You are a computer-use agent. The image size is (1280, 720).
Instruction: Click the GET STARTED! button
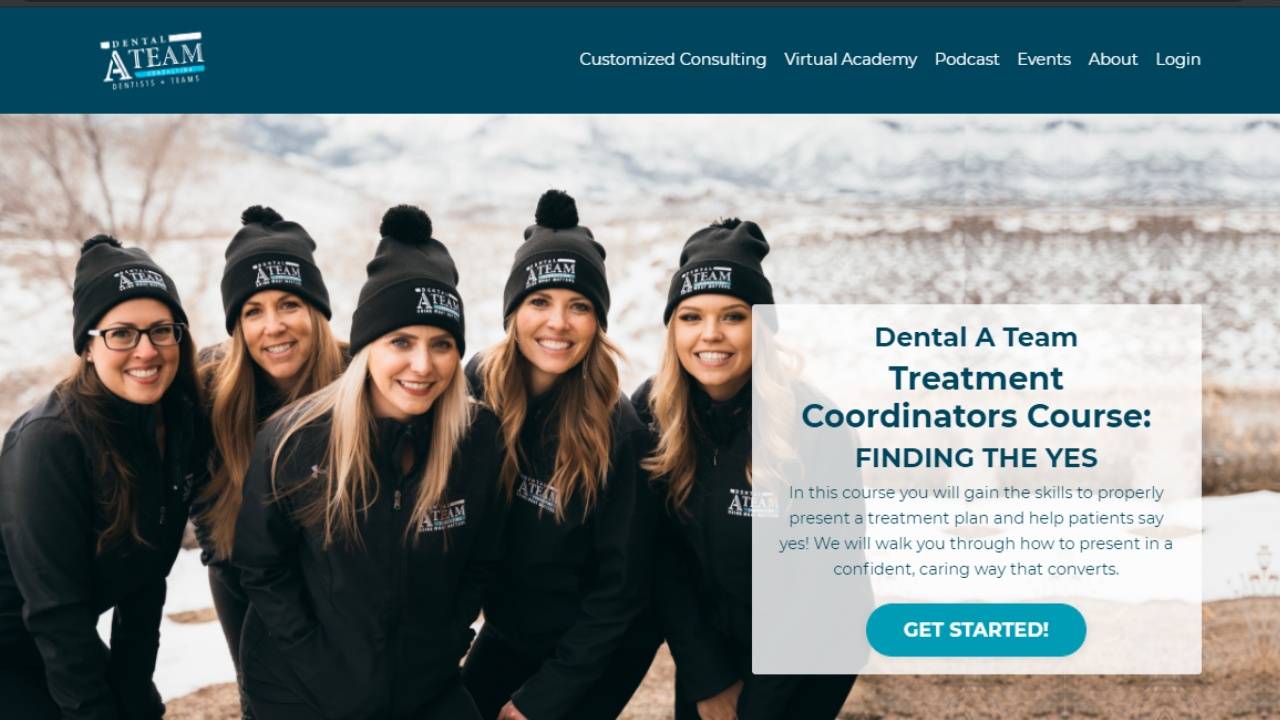[x=976, y=630]
